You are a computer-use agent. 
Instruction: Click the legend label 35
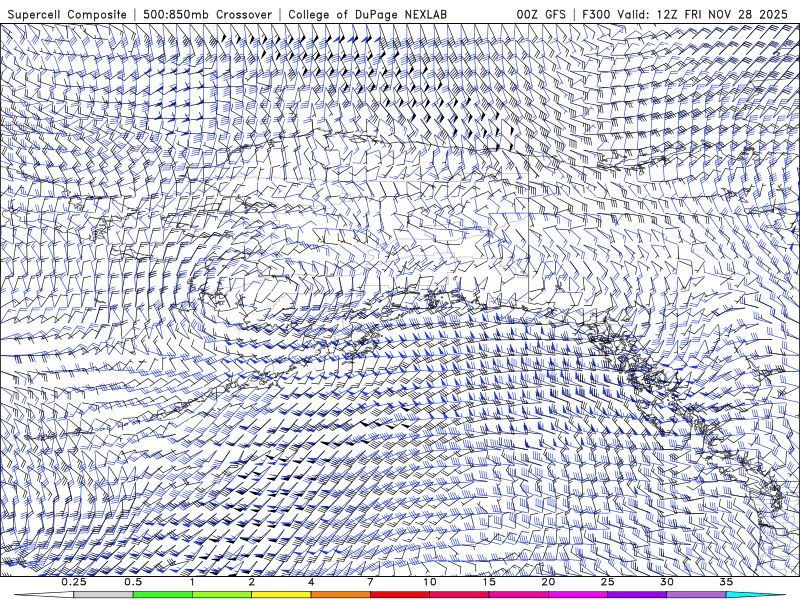[727, 582]
